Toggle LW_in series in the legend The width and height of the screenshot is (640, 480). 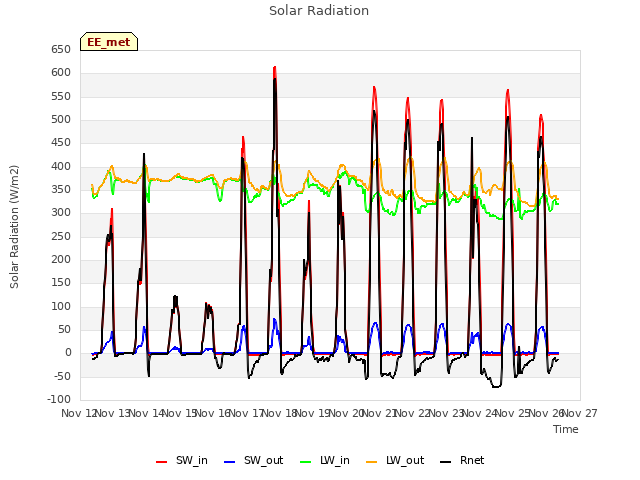[325, 460]
